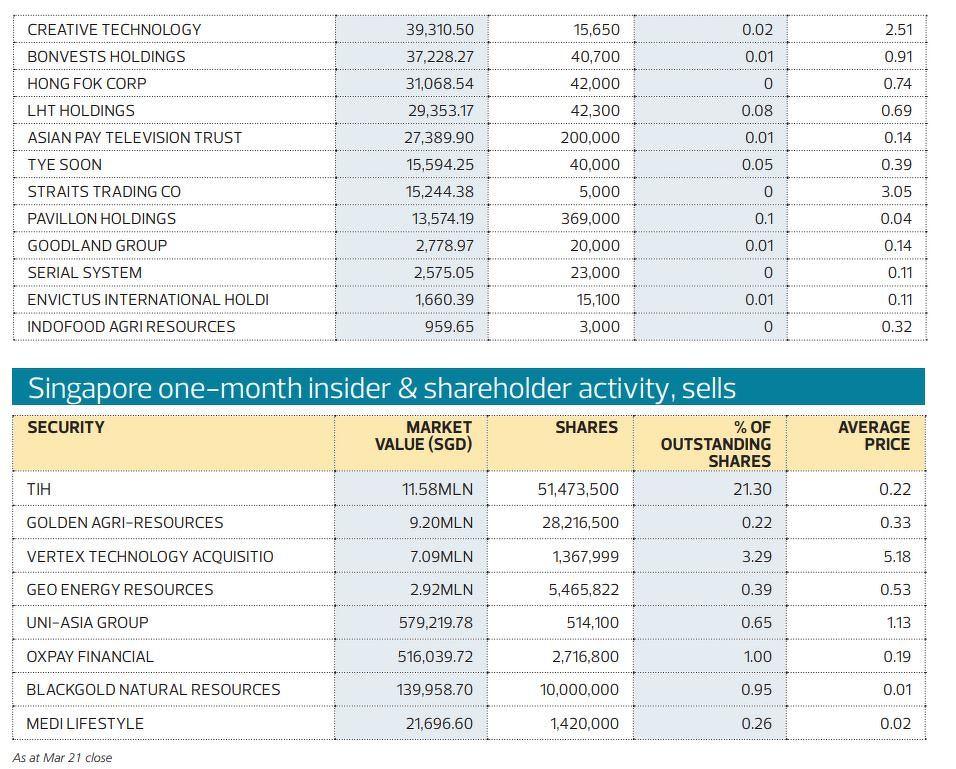Click the CREATIVE TECHNOLOGY security name
956x769 pixels.
click(x=114, y=30)
